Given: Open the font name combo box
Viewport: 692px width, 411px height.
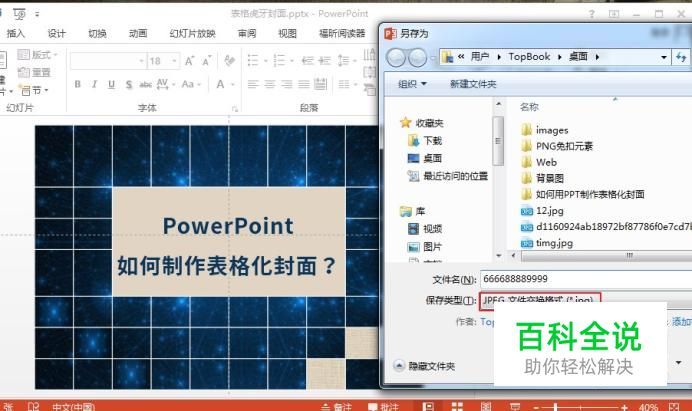Looking at the screenshot, I should point(108,61).
